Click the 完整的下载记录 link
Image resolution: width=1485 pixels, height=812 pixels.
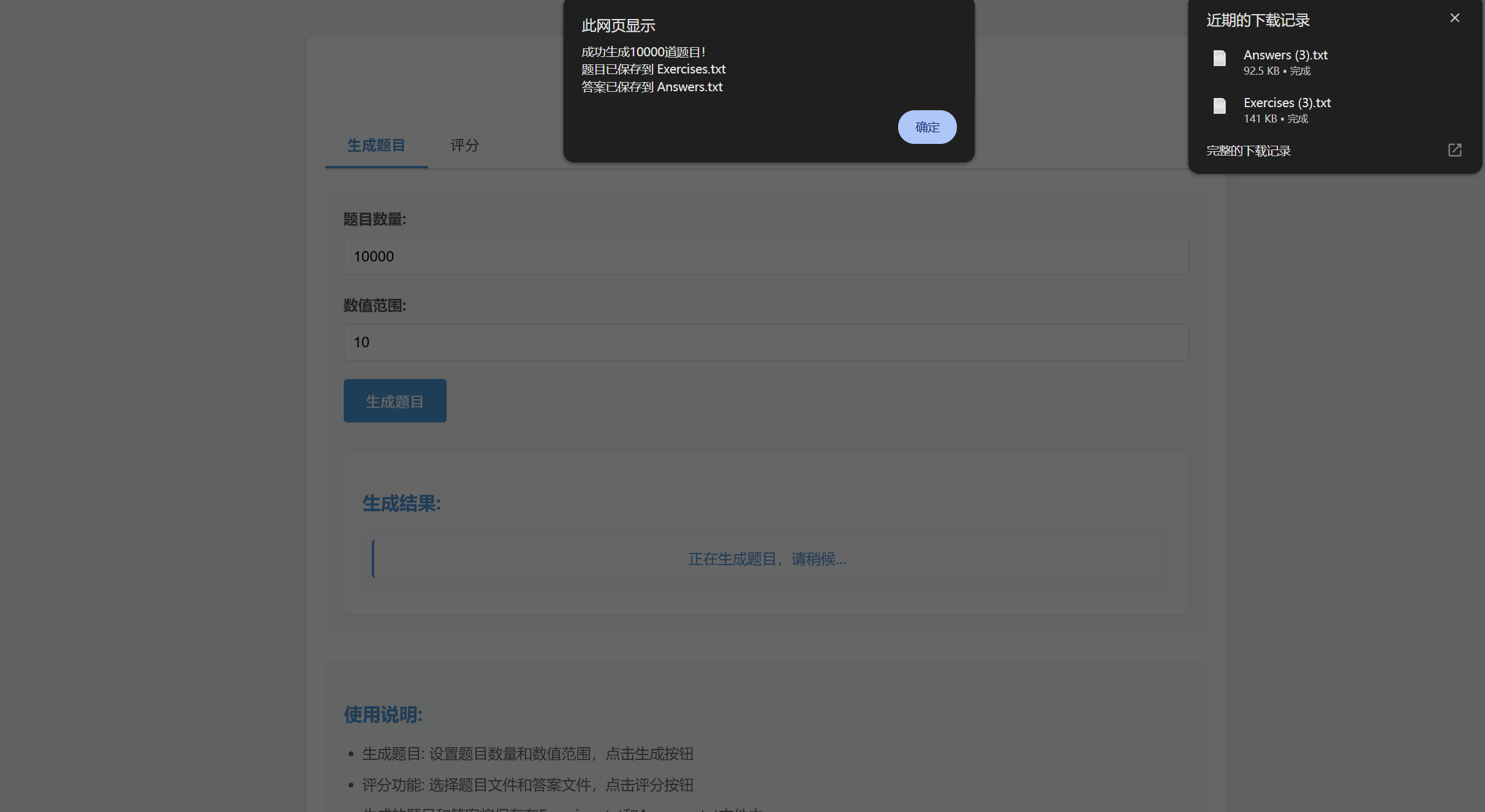pos(1247,150)
